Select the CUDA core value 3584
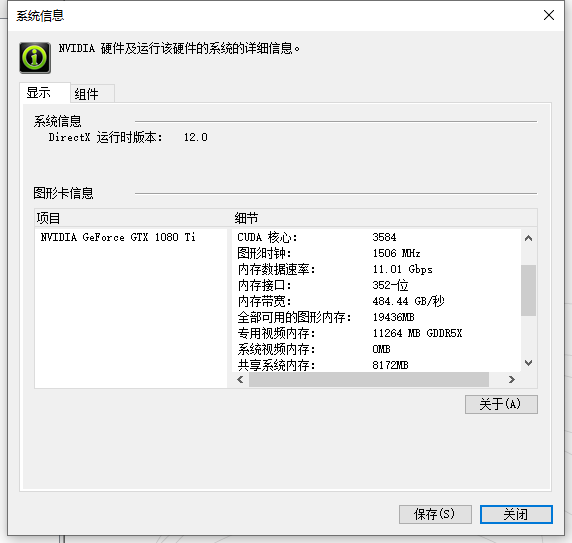The width and height of the screenshot is (572, 543). click(x=384, y=237)
